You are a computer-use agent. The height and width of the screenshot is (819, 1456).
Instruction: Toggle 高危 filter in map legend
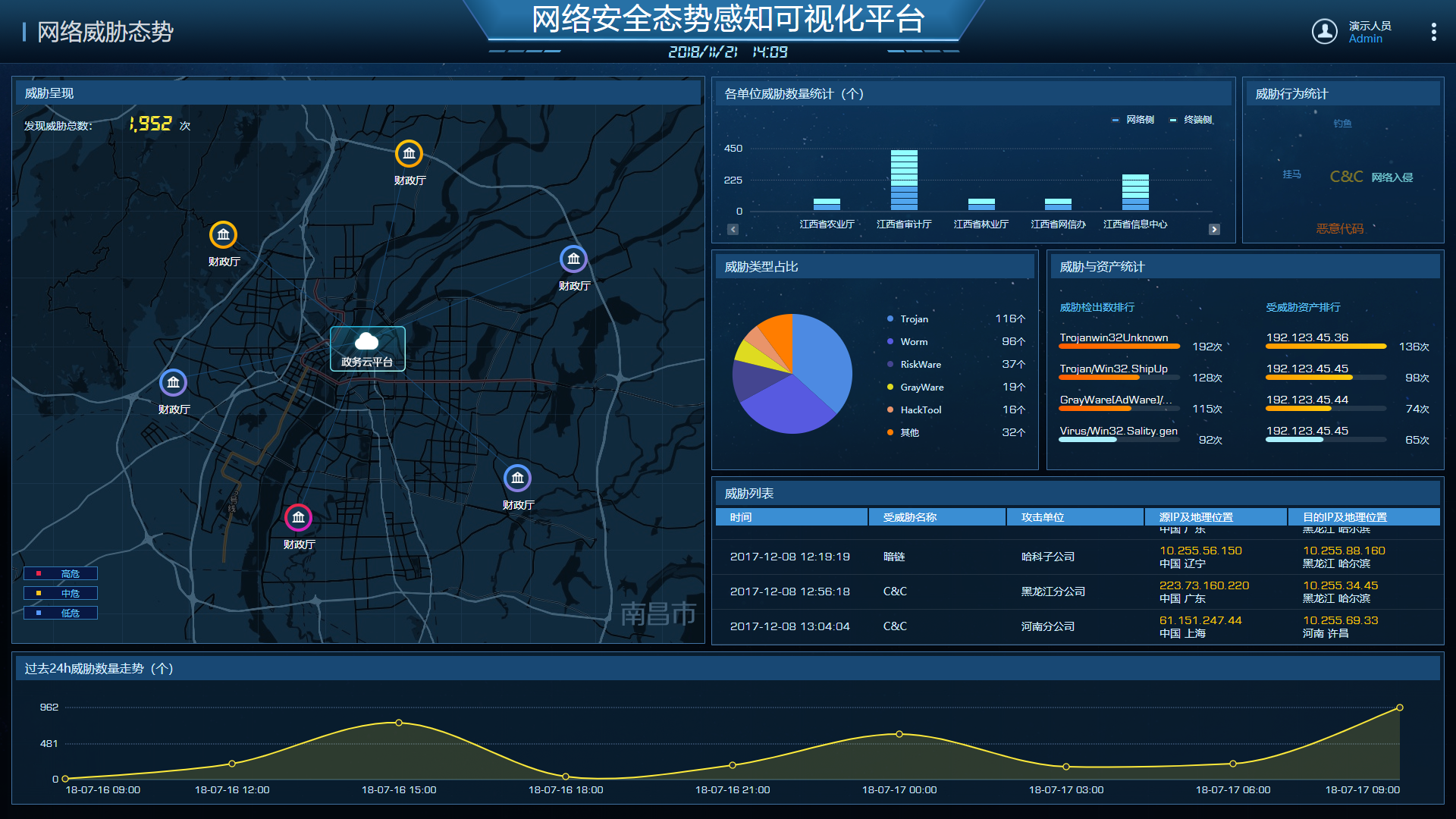[61, 574]
